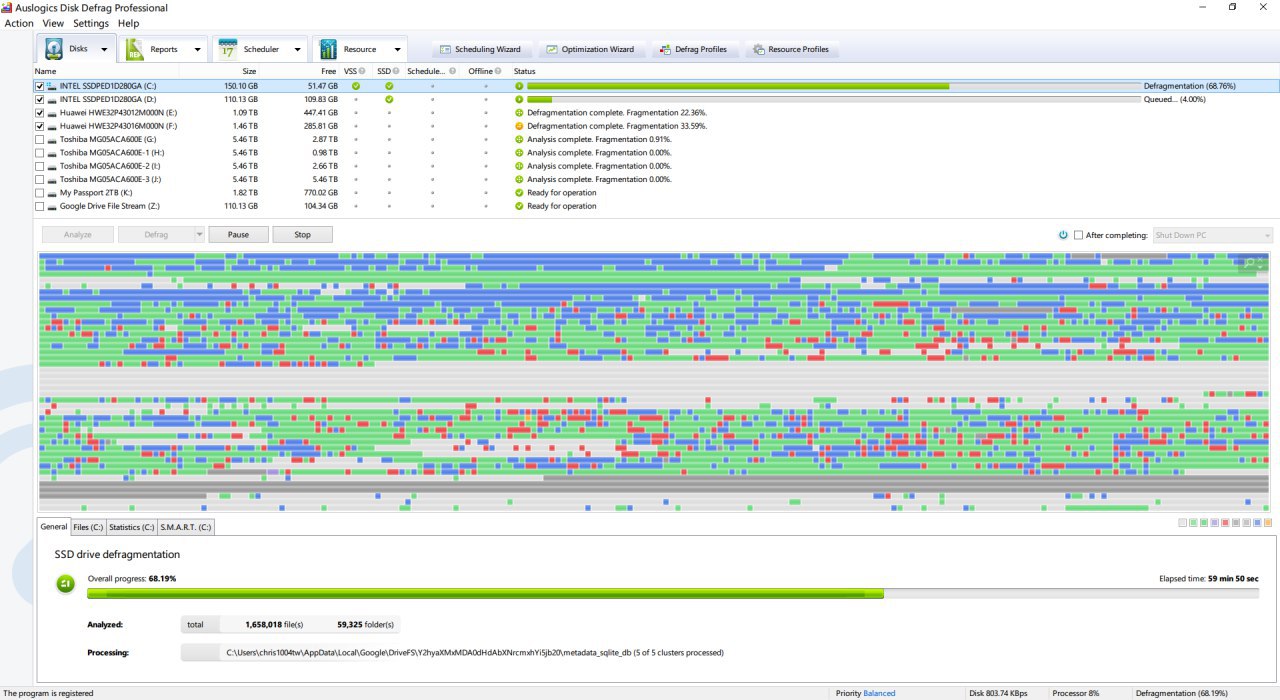Stop the defragmentation

tap(302, 235)
